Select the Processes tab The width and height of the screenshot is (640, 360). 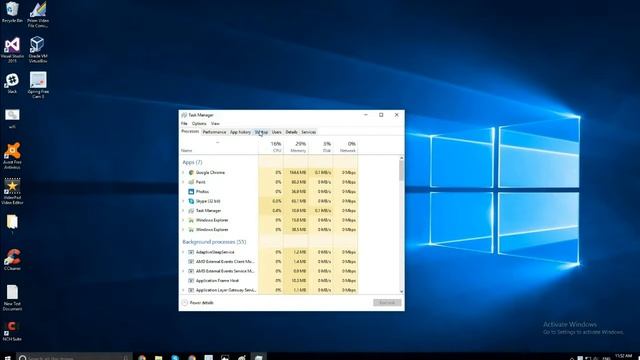click(x=190, y=132)
